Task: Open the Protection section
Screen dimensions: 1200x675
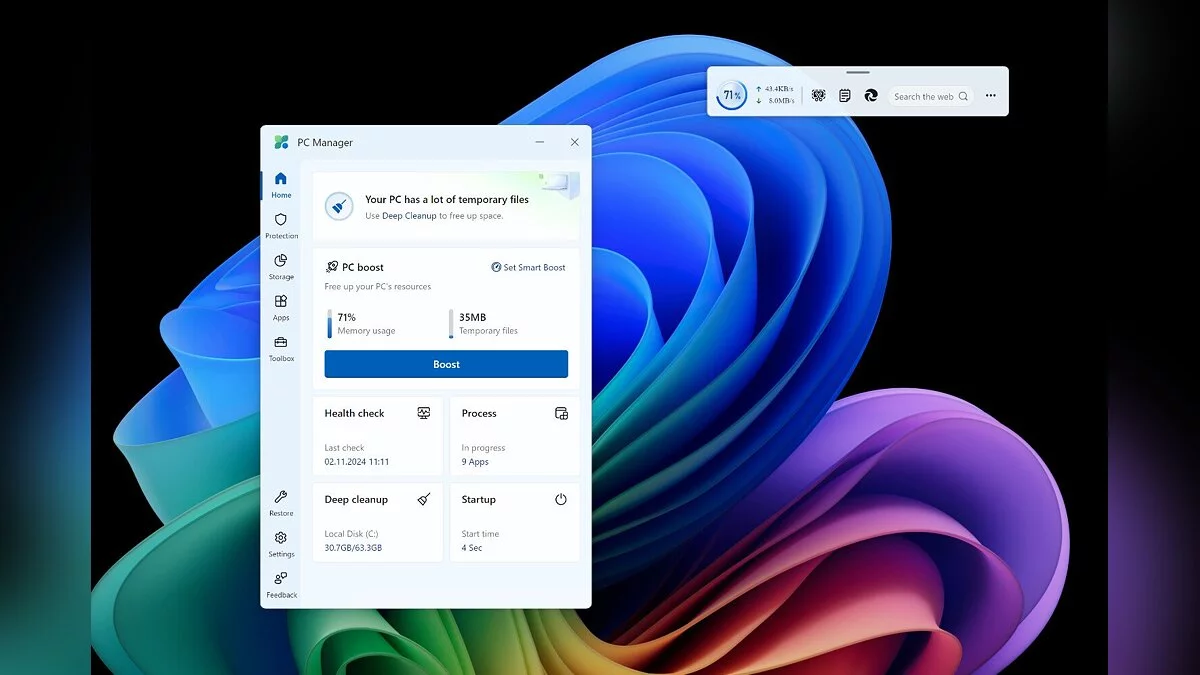Action: pyautogui.click(x=281, y=226)
